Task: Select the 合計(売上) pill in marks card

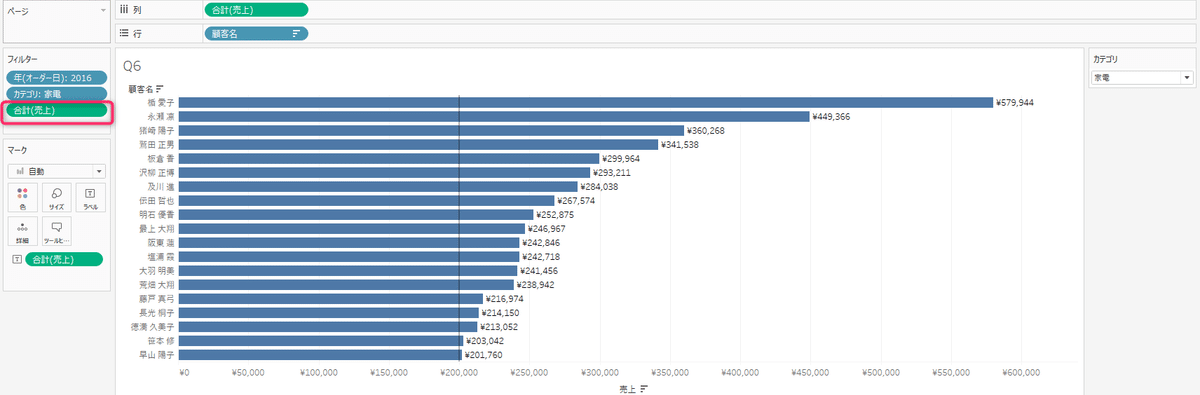Action: coord(64,259)
